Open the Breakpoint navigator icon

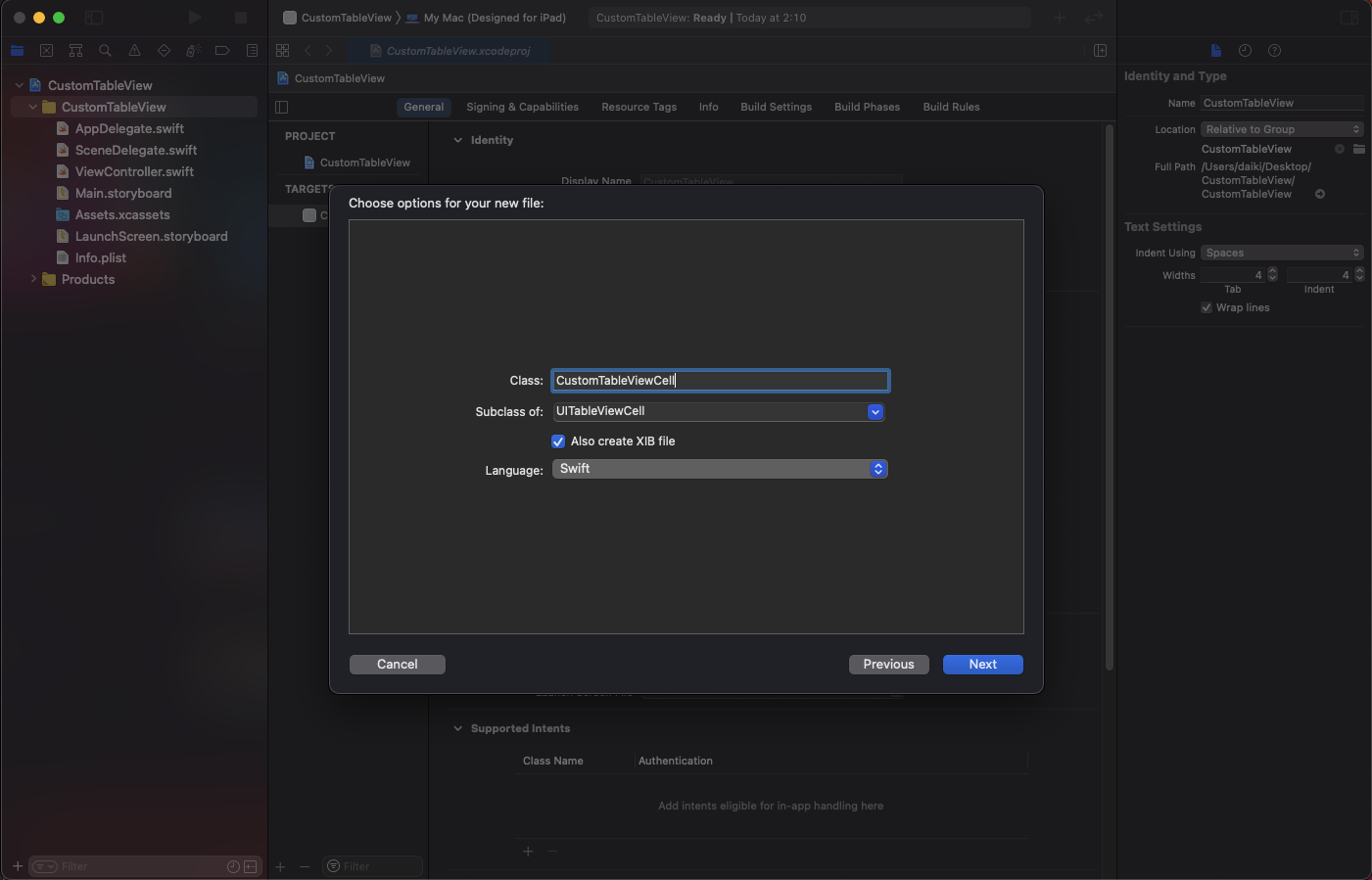pos(222,51)
